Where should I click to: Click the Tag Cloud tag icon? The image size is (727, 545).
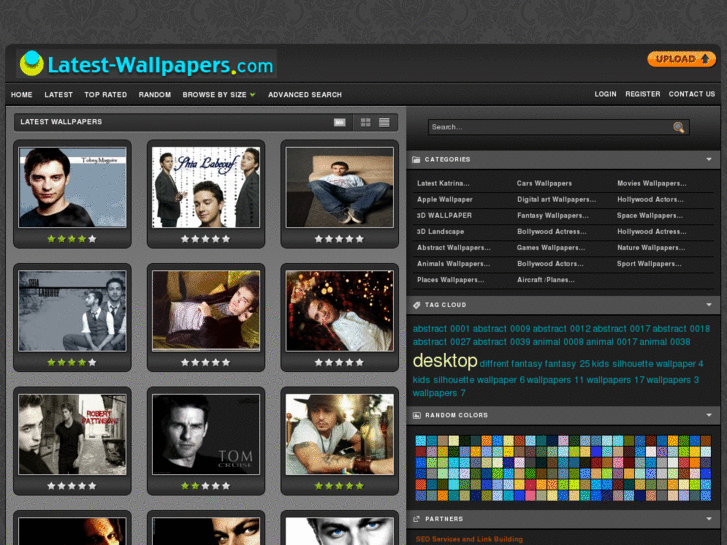pyautogui.click(x=416, y=305)
